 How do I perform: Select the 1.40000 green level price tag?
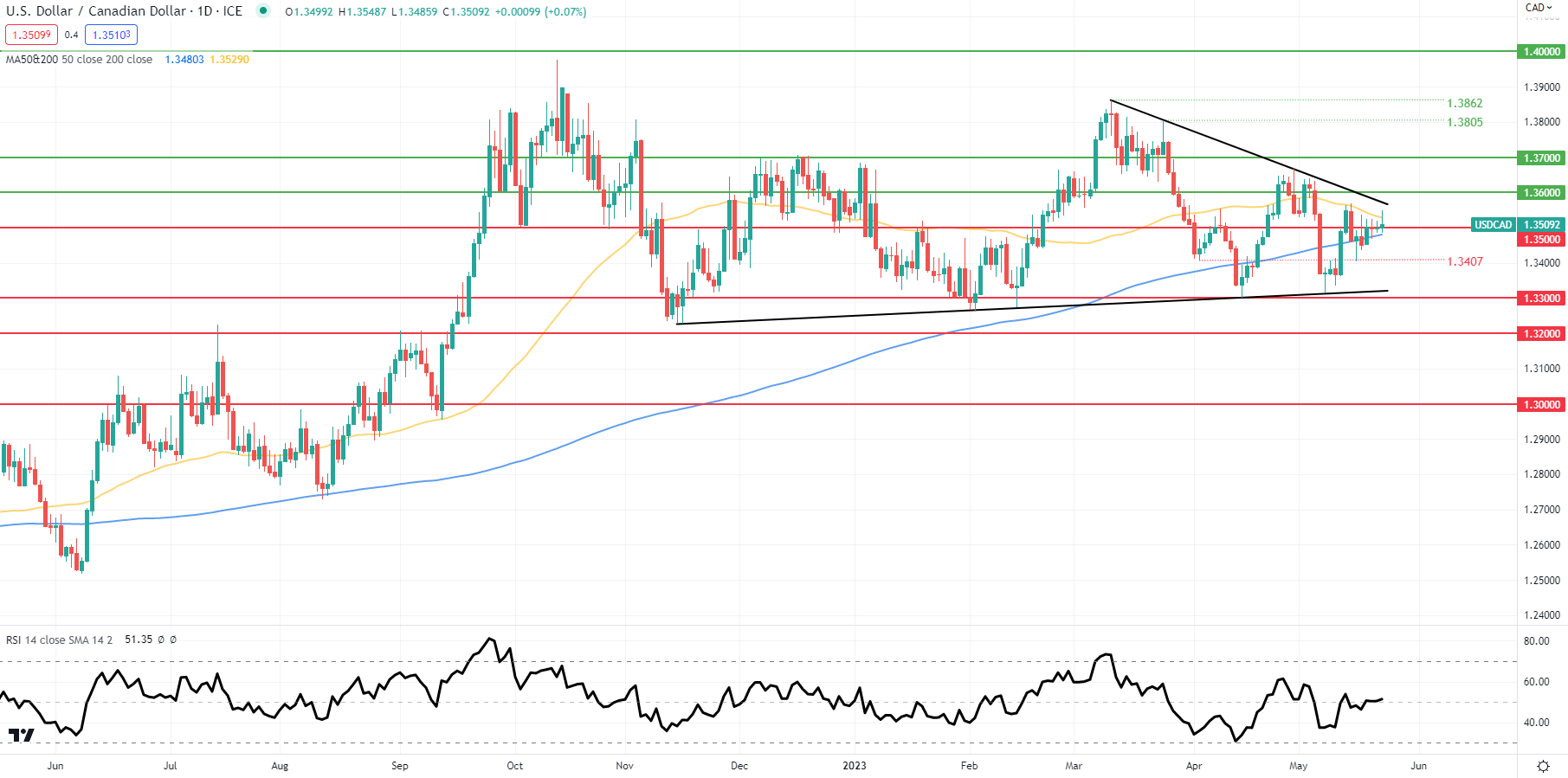1541,52
